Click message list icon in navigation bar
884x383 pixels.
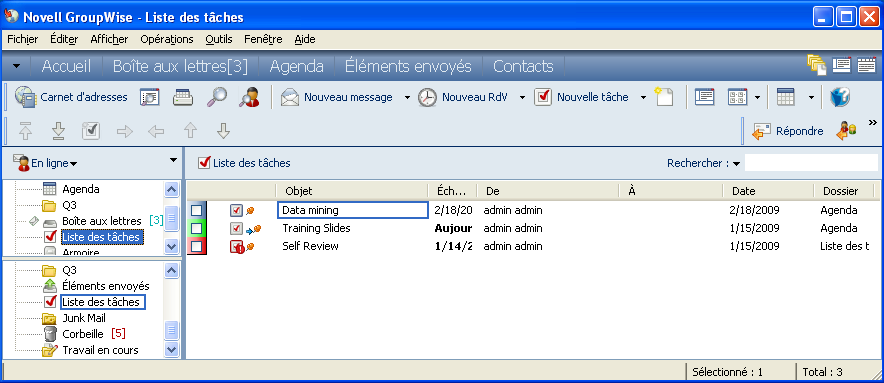[842, 65]
